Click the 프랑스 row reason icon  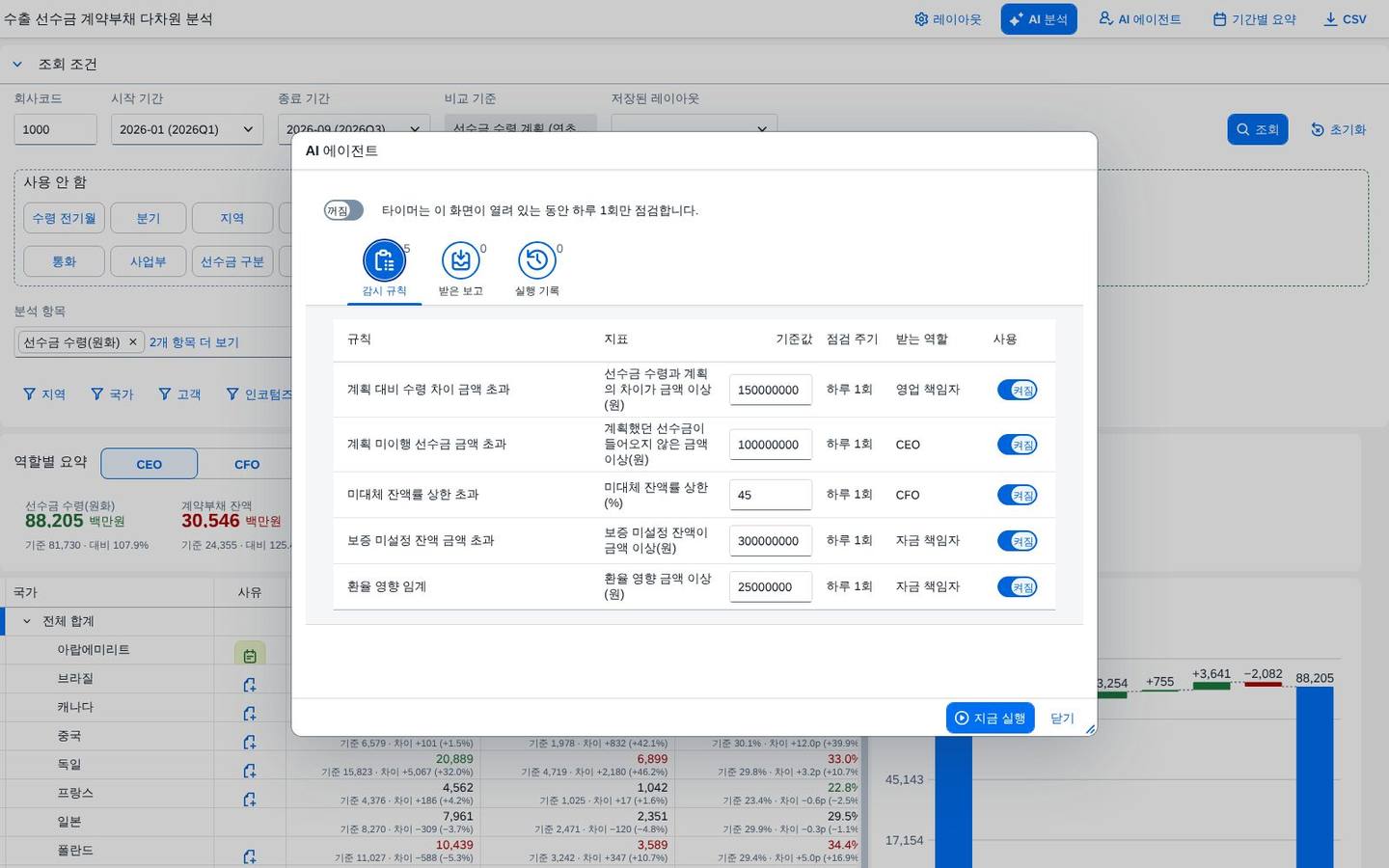(250, 800)
